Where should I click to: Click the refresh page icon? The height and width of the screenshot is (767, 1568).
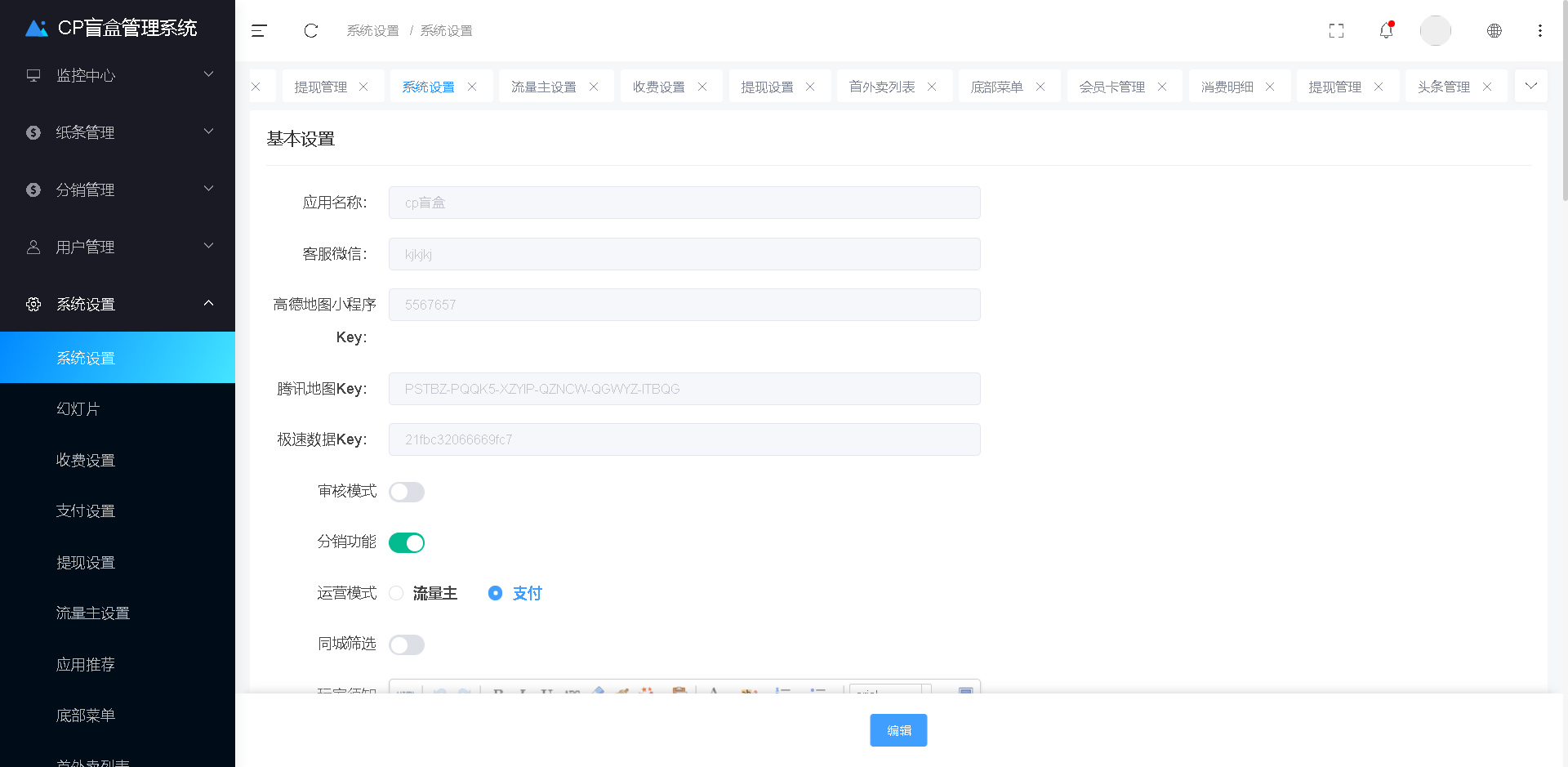pos(310,31)
